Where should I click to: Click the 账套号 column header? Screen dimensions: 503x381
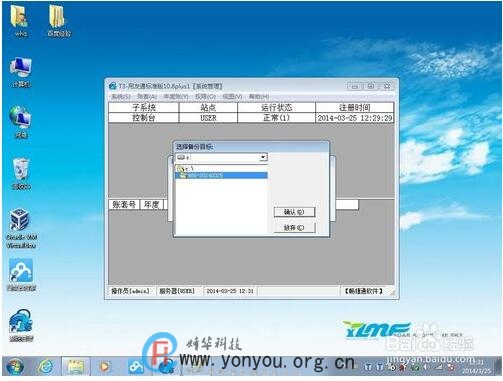(124, 204)
